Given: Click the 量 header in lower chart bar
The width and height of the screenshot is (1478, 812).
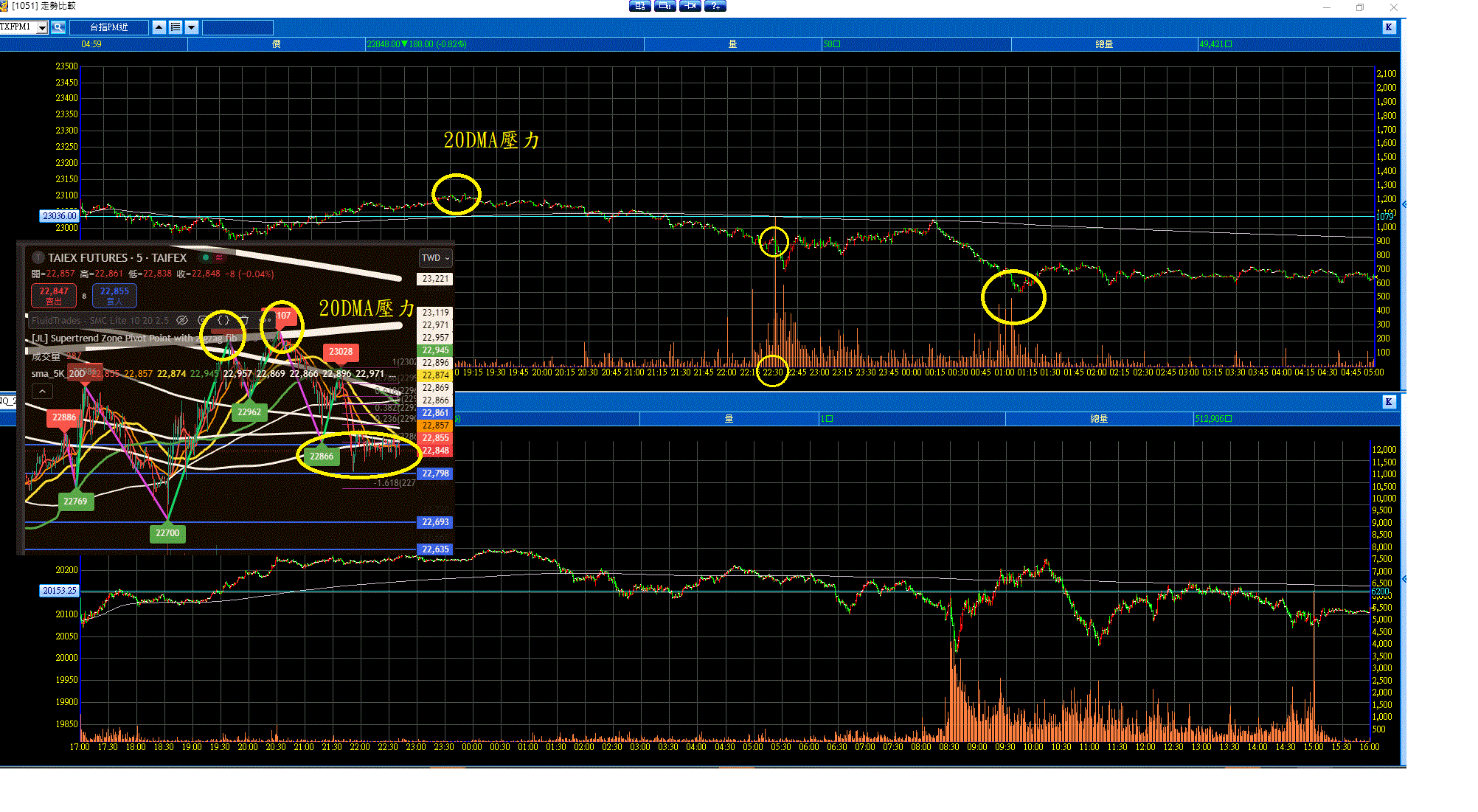Looking at the screenshot, I should (729, 419).
